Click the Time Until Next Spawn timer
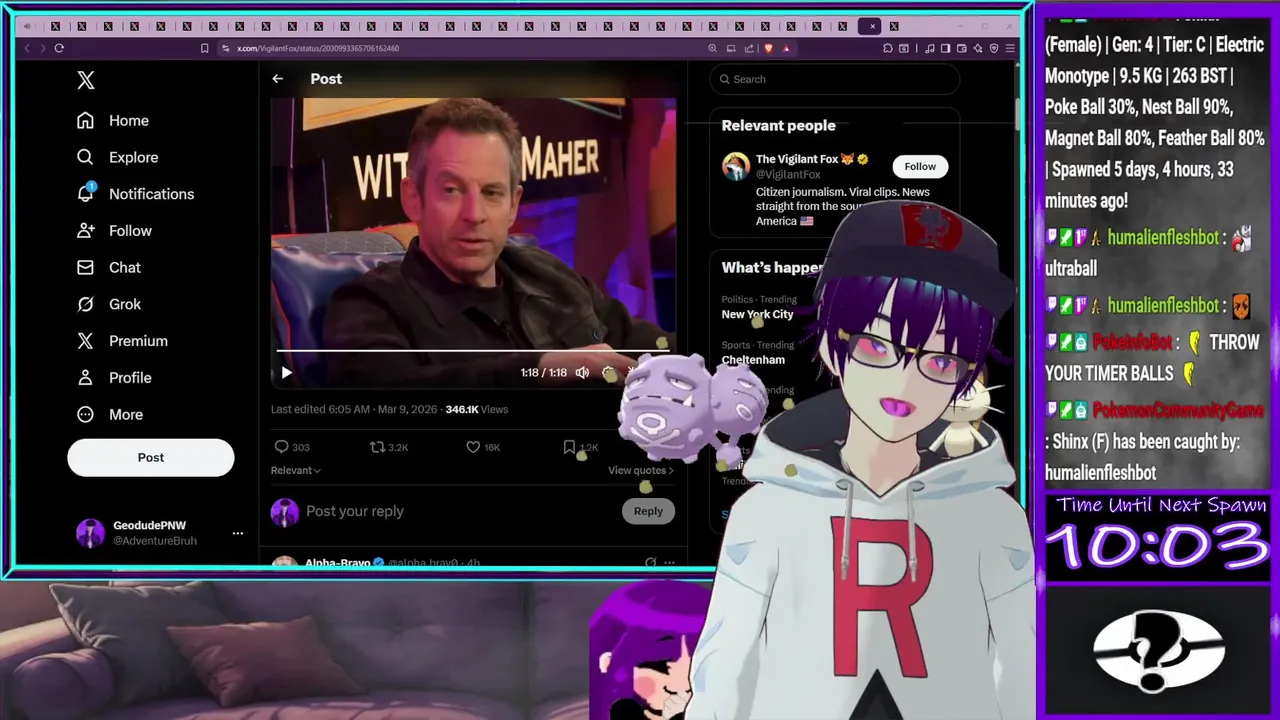The width and height of the screenshot is (1280, 720). point(1158,547)
